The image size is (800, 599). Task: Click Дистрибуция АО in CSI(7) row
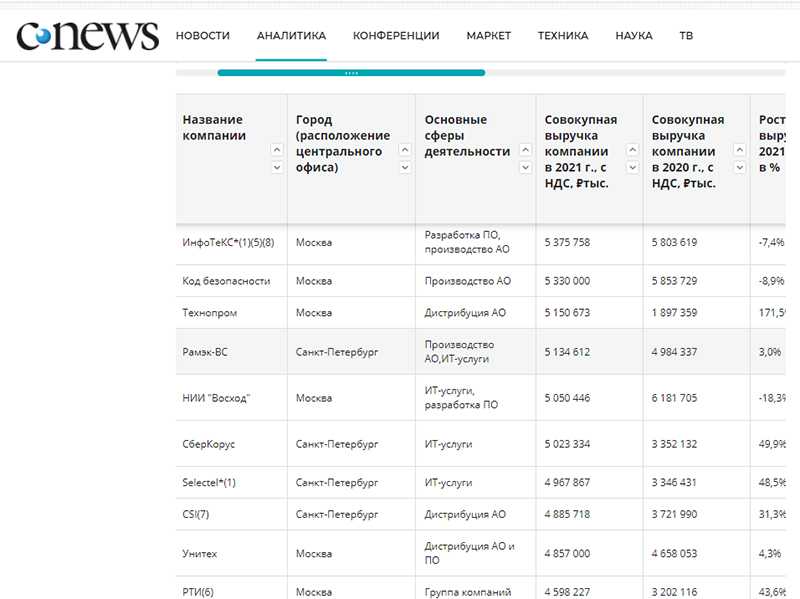(x=465, y=514)
